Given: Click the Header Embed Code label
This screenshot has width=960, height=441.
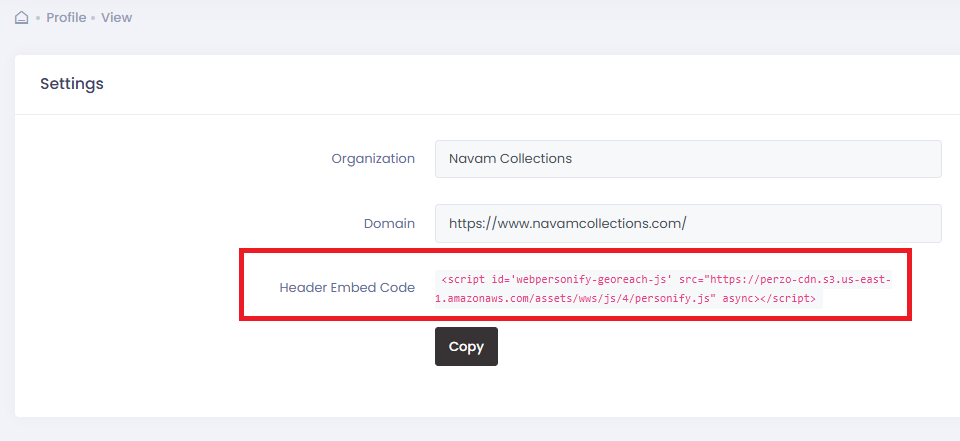Looking at the screenshot, I should pyautogui.click(x=347, y=288).
